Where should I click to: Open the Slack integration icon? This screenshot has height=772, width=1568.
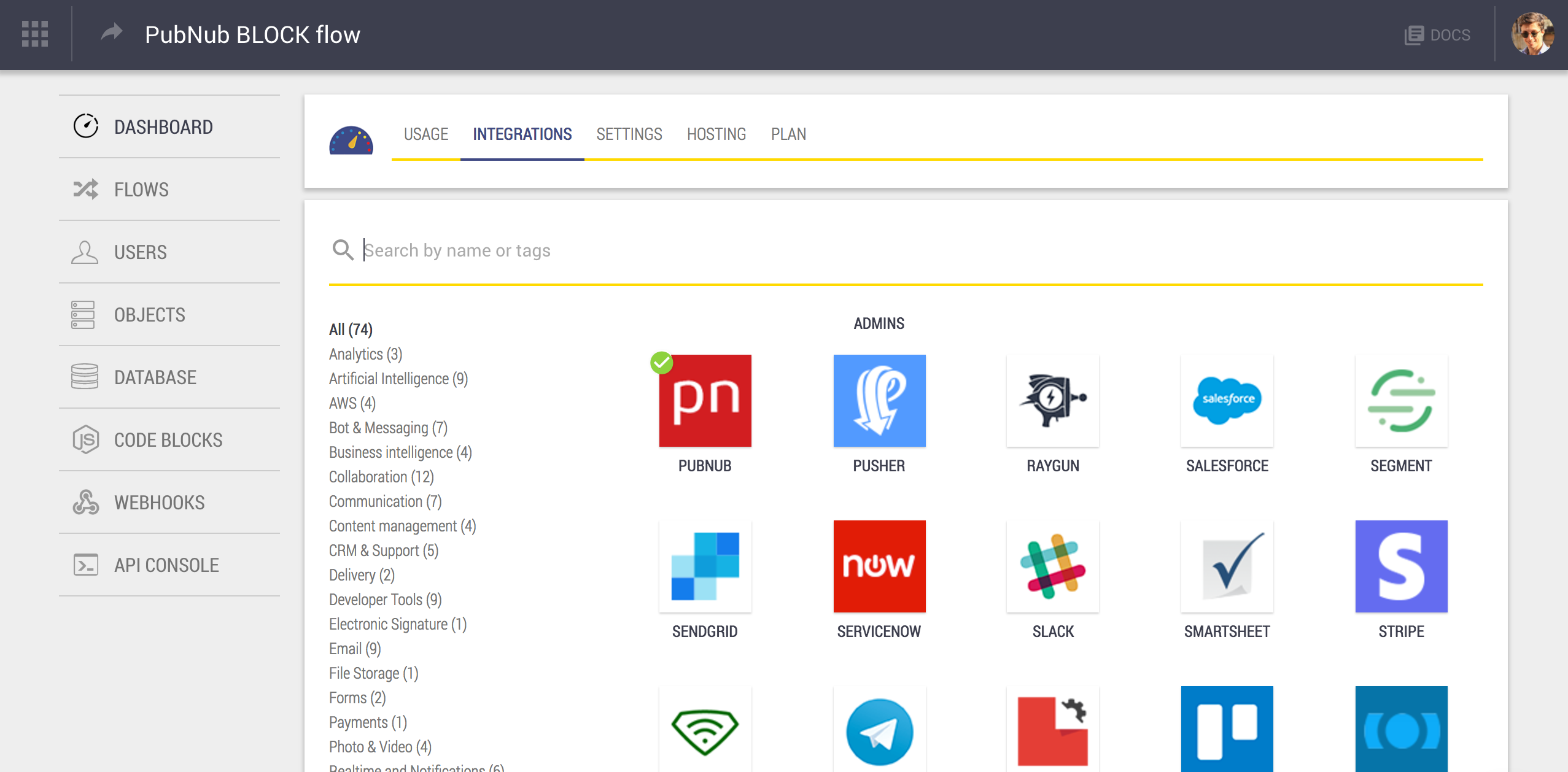(x=1052, y=566)
